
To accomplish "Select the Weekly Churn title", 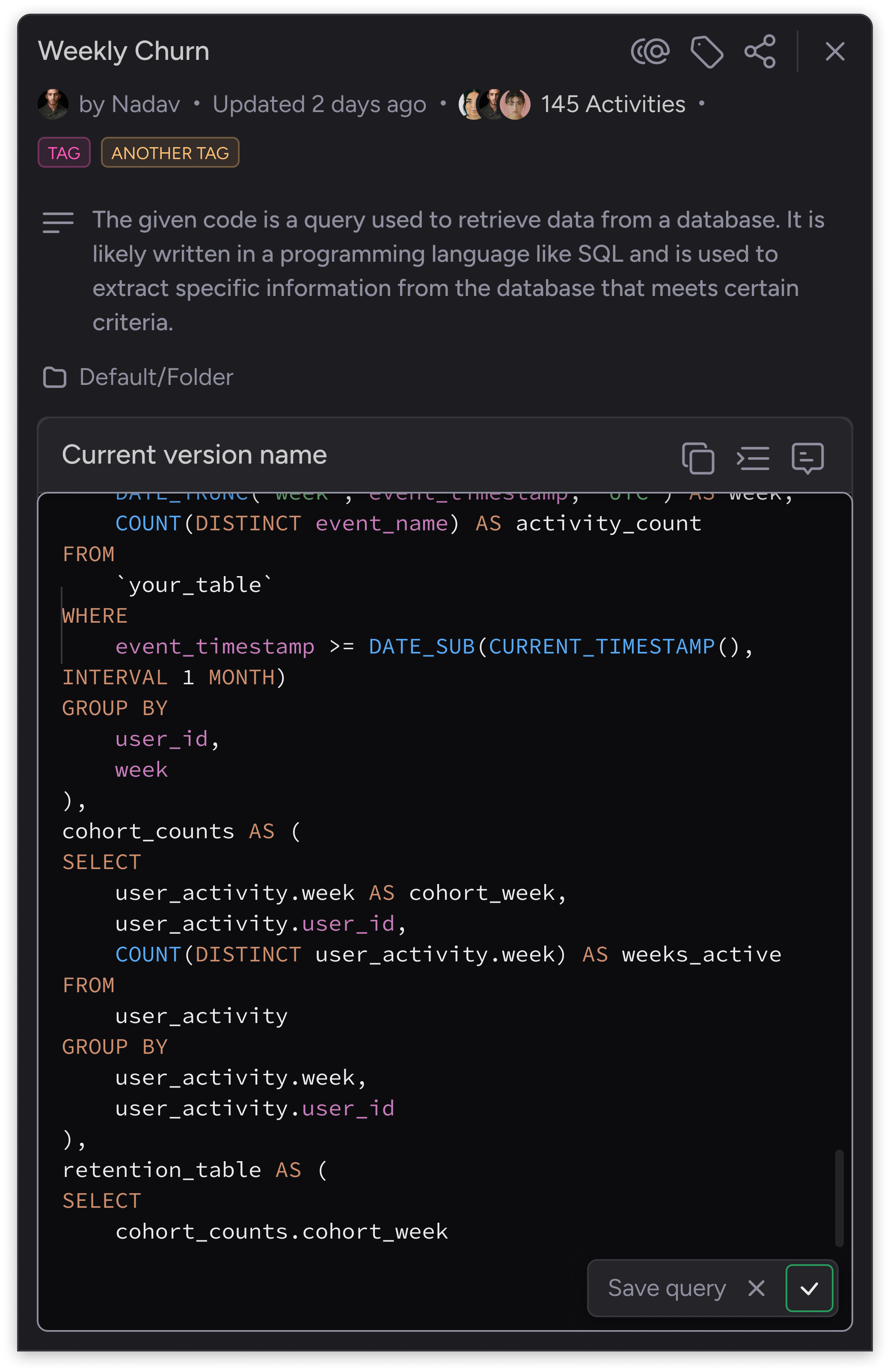I will tap(124, 51).
